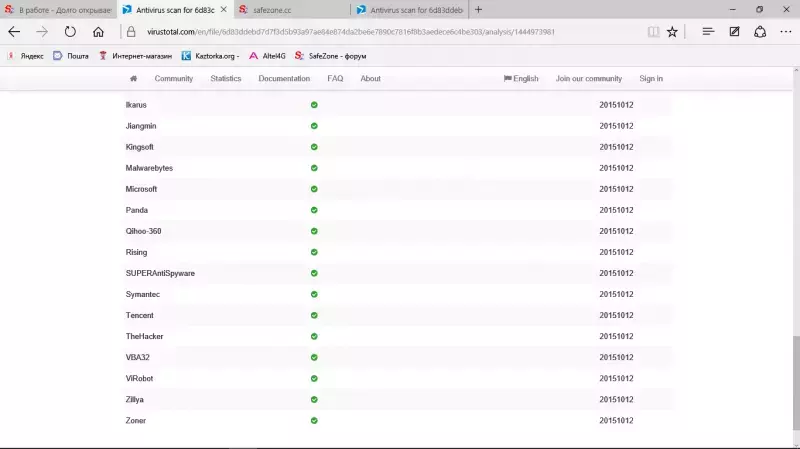Click green check icon in Kingsoft row
800x449 pixels.
click(314, 147)
